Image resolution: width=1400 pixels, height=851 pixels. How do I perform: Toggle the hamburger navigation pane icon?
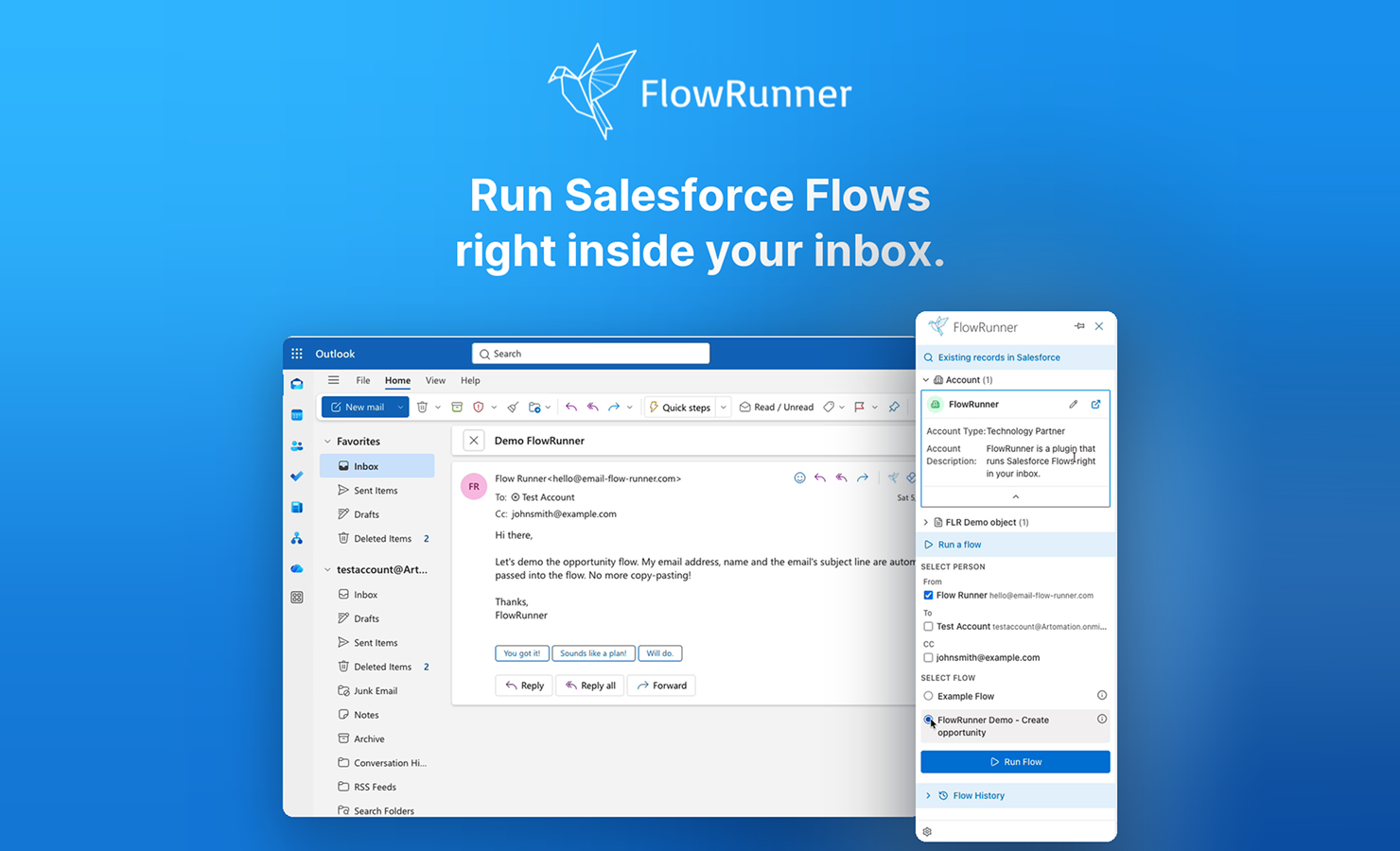[x=333, y=380]
